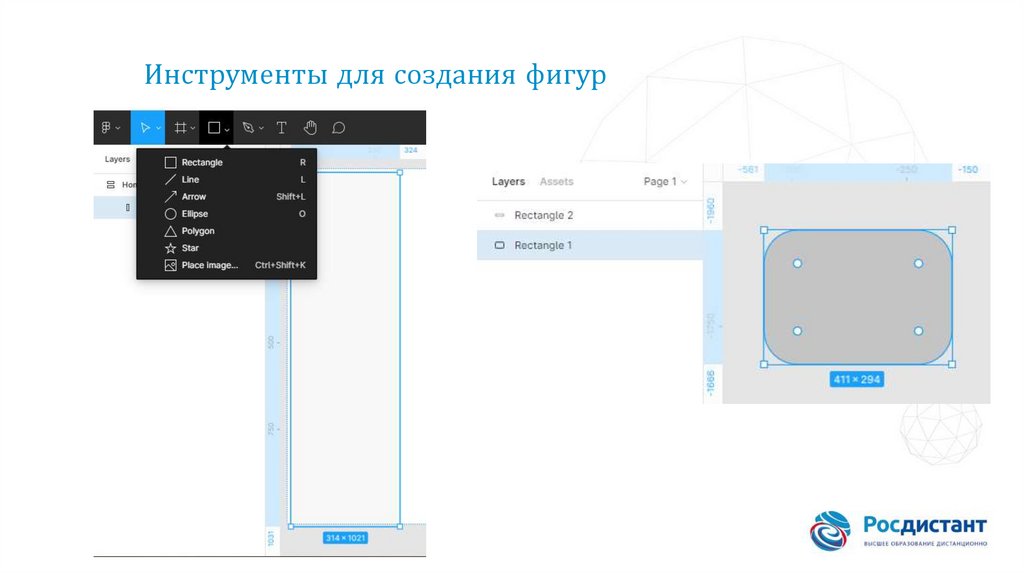The height and width of the screenshot is (574, 1024).
Task: Click the Shift+L shortcut text
Action: coord(291,197)
